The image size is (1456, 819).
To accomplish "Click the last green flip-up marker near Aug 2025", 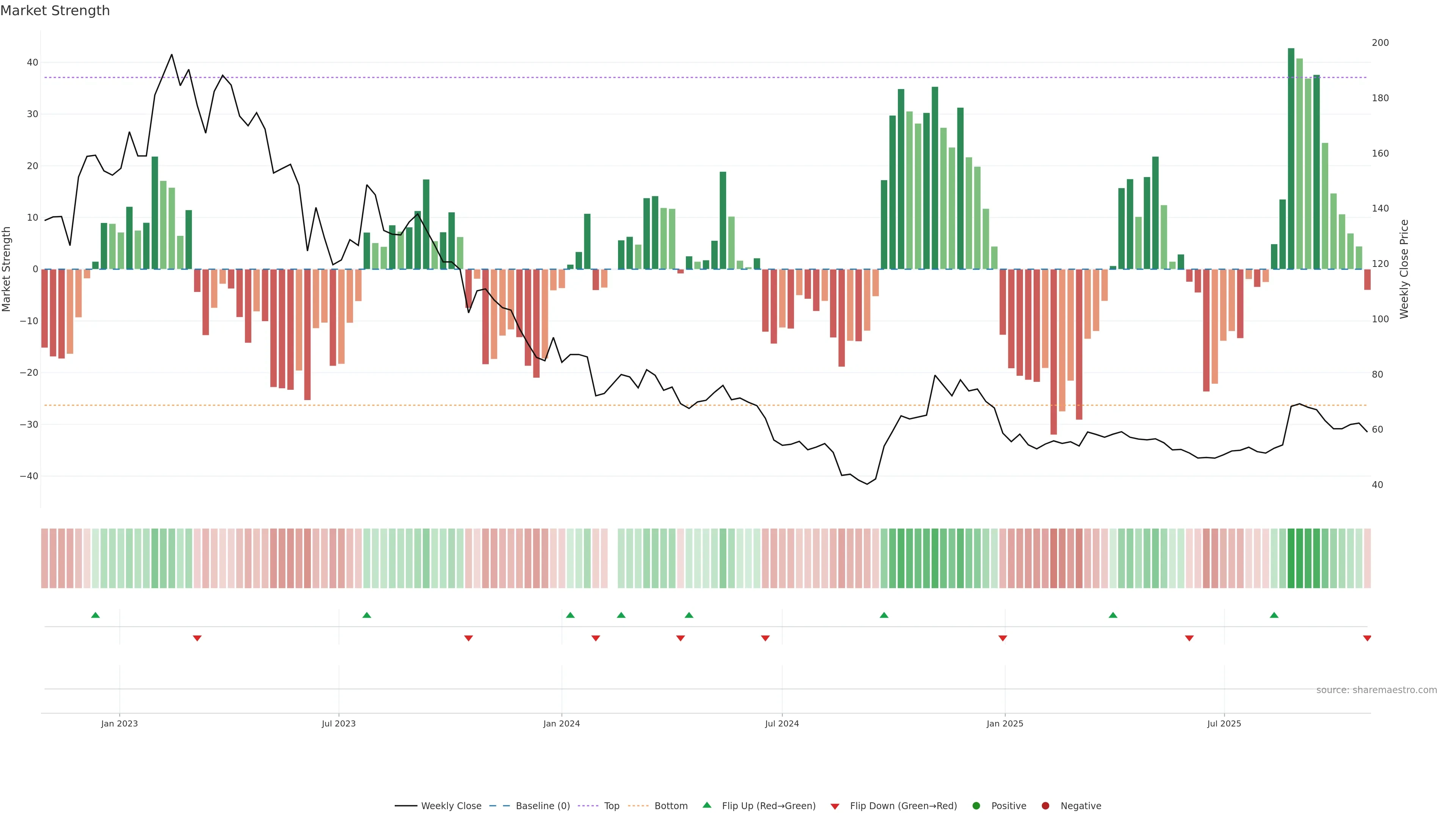I will click(x=1274, y=615).
